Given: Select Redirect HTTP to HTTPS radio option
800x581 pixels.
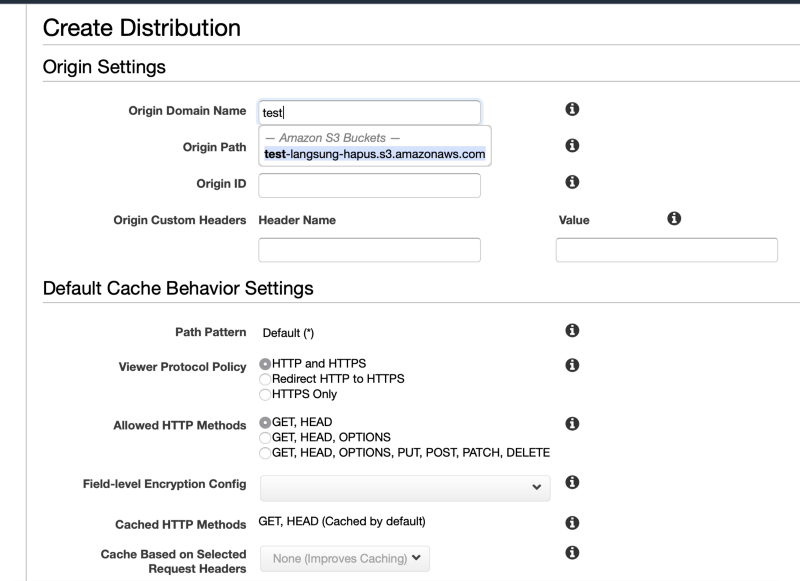Looking at the screenshot, I should 265,379.
